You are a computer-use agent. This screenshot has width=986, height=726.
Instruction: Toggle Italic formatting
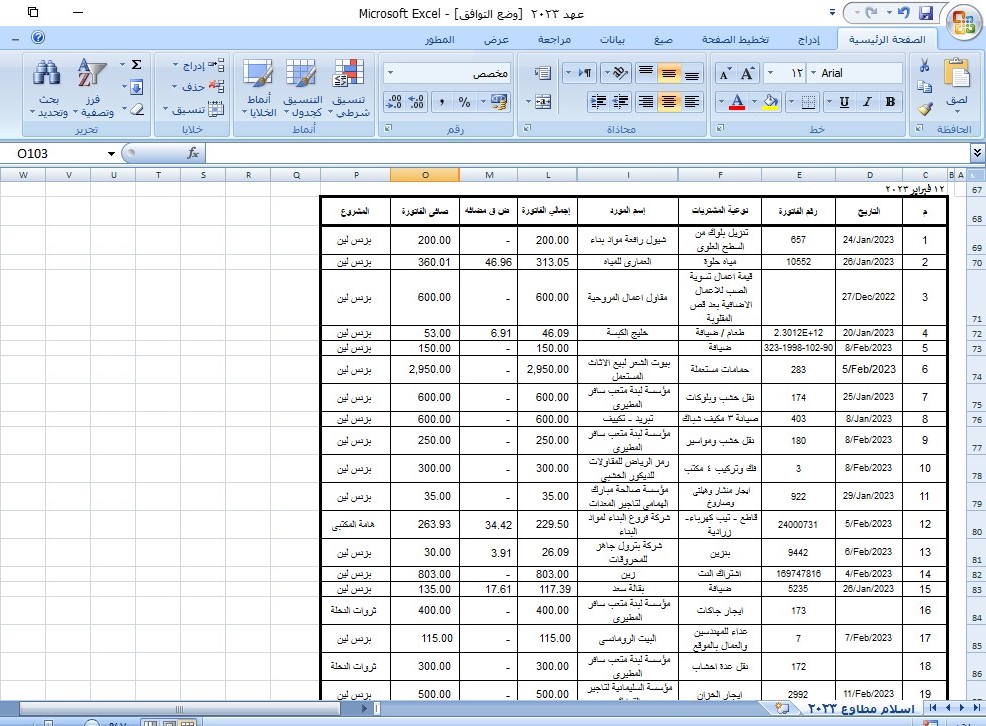[867, 102]
